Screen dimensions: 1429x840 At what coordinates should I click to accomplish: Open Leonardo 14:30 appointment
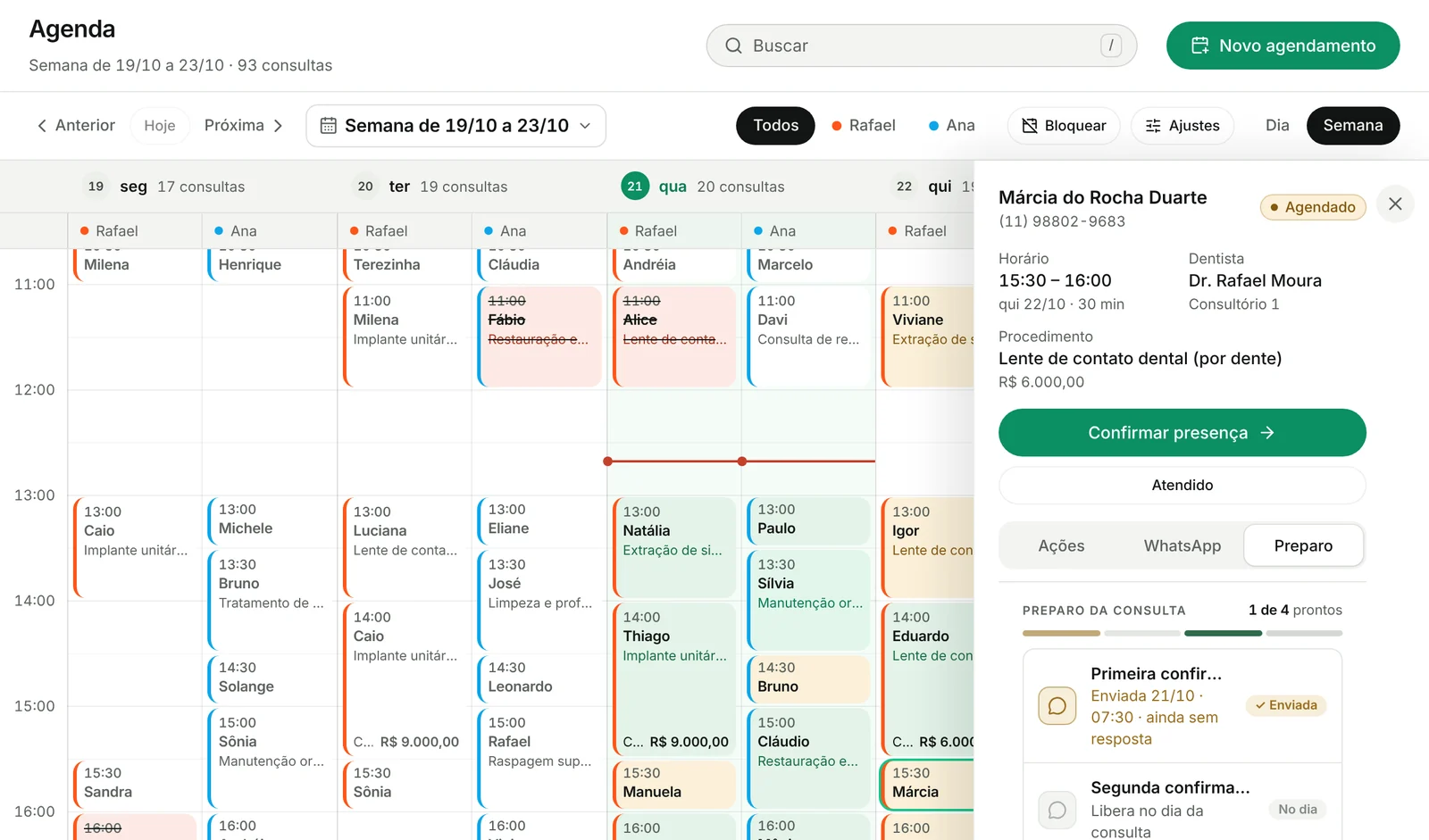point(540,678)
